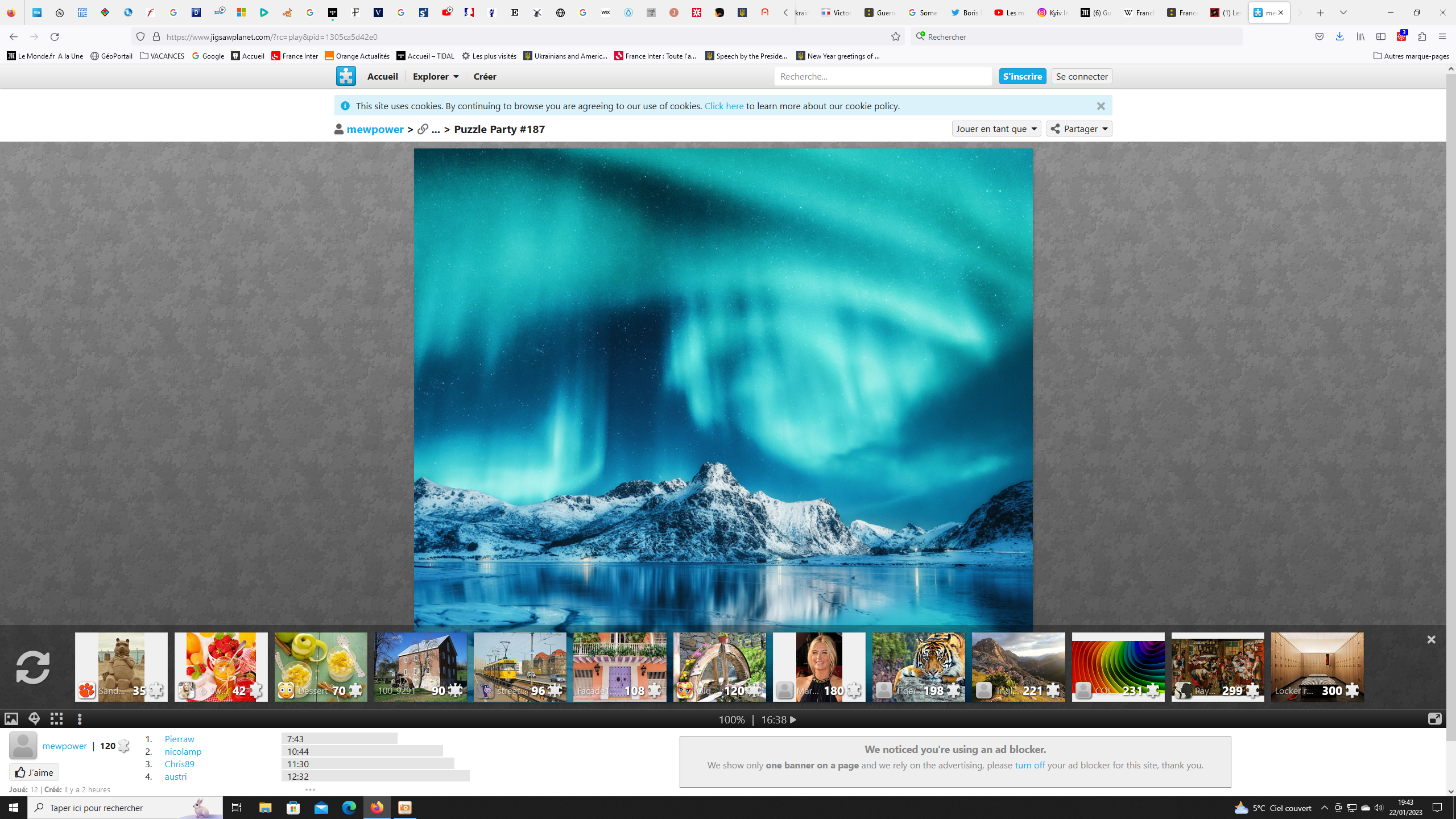
Task: Click the arrange pieces grid icon
Action: 56,719
